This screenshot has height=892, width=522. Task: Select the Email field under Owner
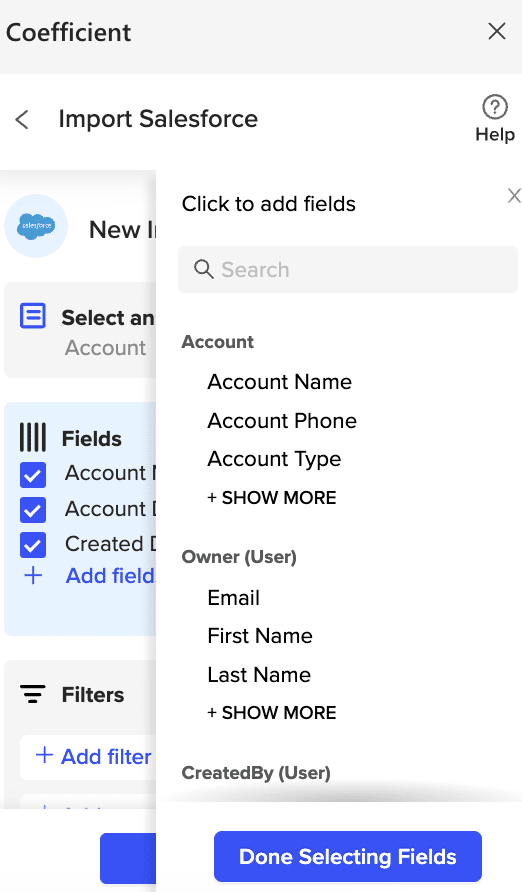point(234,598)
